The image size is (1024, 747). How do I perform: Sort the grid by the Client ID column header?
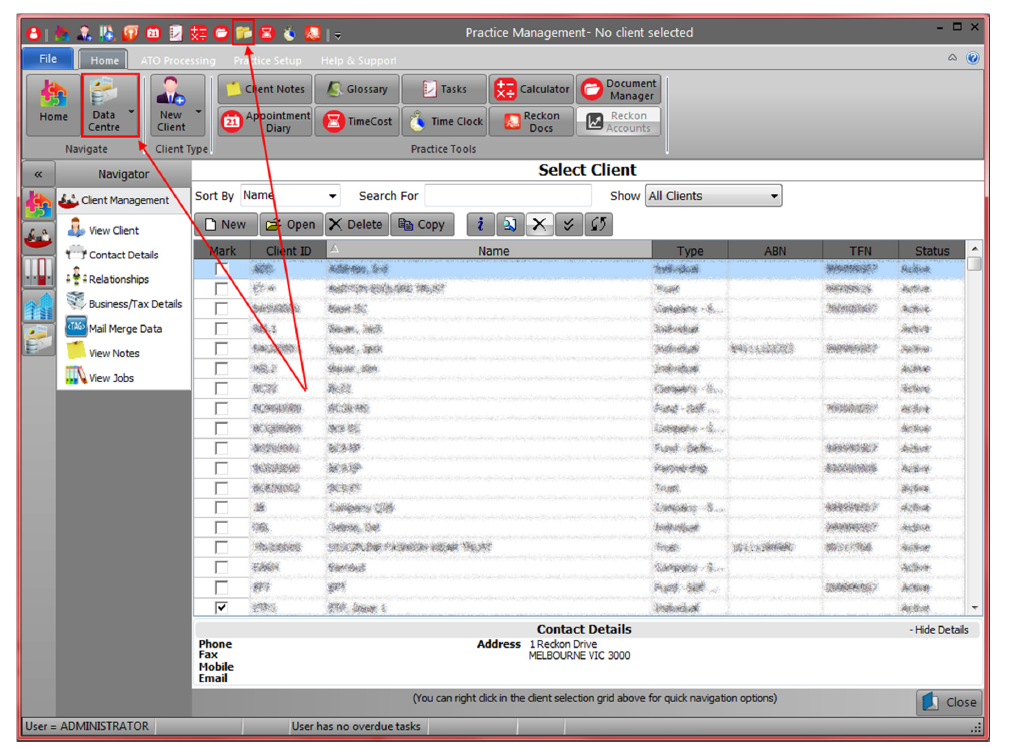289,251
